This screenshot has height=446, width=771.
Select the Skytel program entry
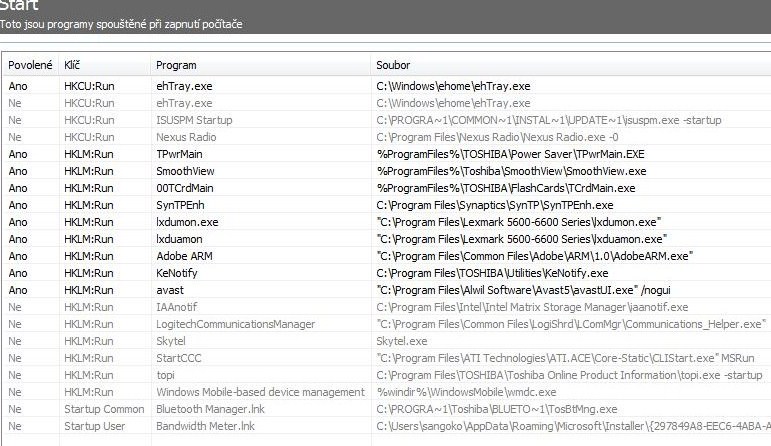171,341
